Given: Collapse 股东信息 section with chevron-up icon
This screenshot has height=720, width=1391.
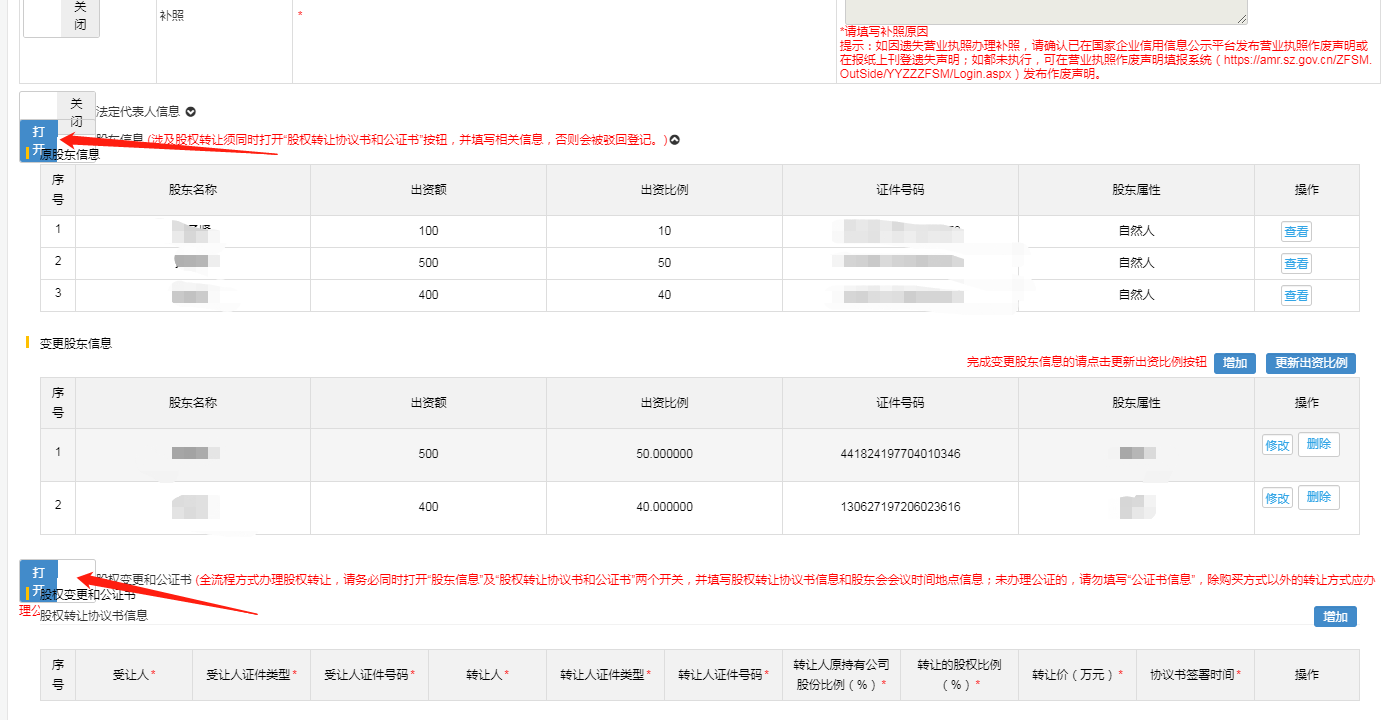Looking at the screenshot, I should pyautogui.click(x=675, y=140).
